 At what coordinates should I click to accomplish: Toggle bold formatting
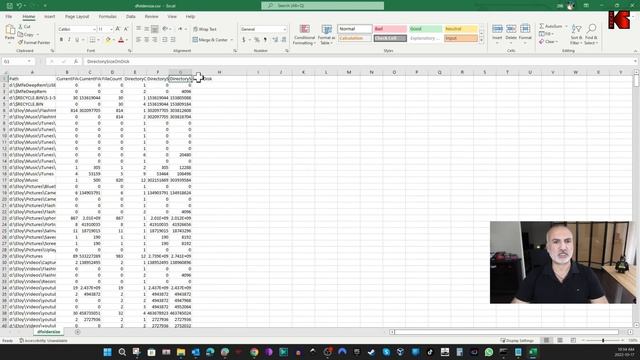(x=61, y=40)
